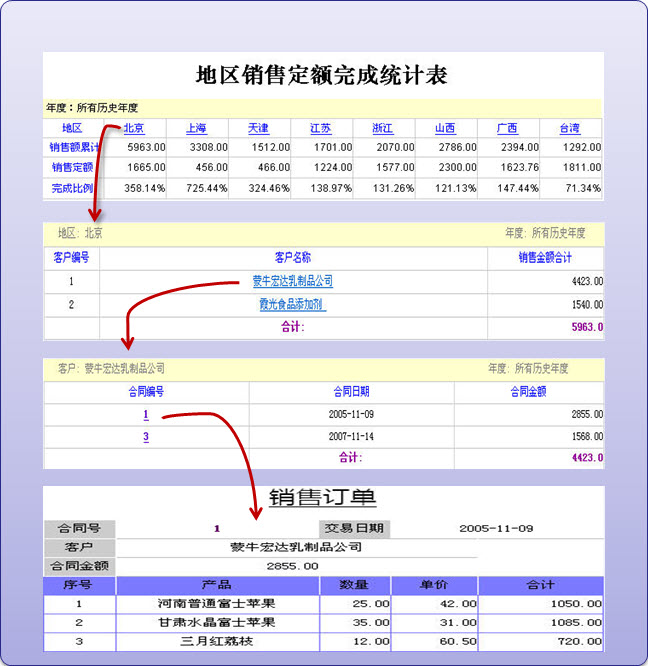Click the order's 2005-11-09 transaction date
This screenshot has height=666, width=648.
[x=496, y=529]
